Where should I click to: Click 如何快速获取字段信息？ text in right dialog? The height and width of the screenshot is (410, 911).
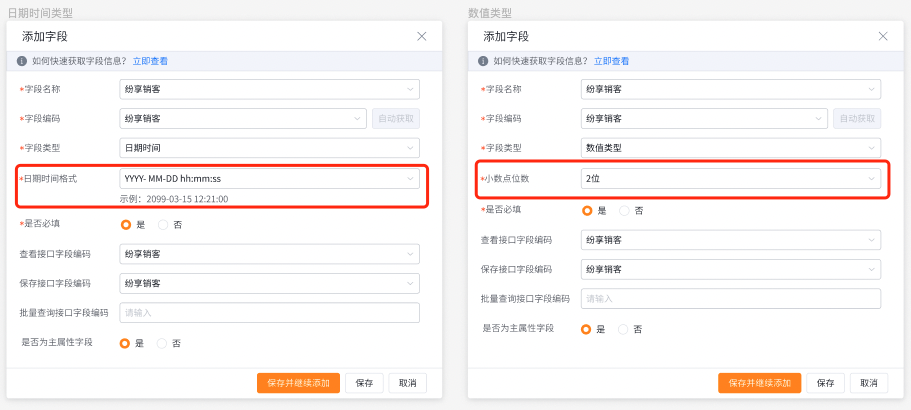coord(540,61)
